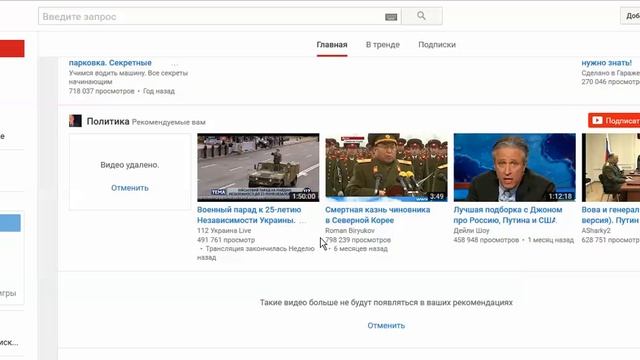Open the military parade video thumbnail
The width and height of the screenshot is (640, 360).
click(258, 167)
